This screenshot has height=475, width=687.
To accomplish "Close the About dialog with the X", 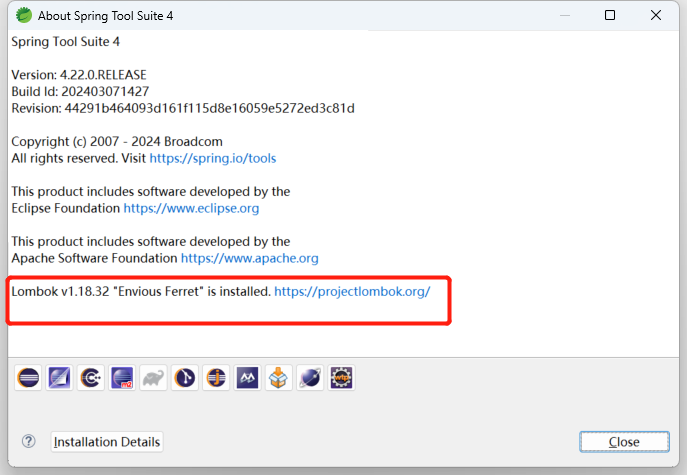I will (656, 15).
